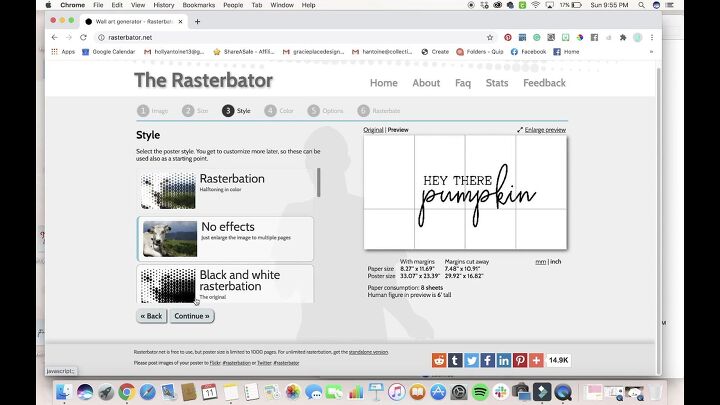Open the Apps grid in the bookmarks bar

tap(63, 52)
